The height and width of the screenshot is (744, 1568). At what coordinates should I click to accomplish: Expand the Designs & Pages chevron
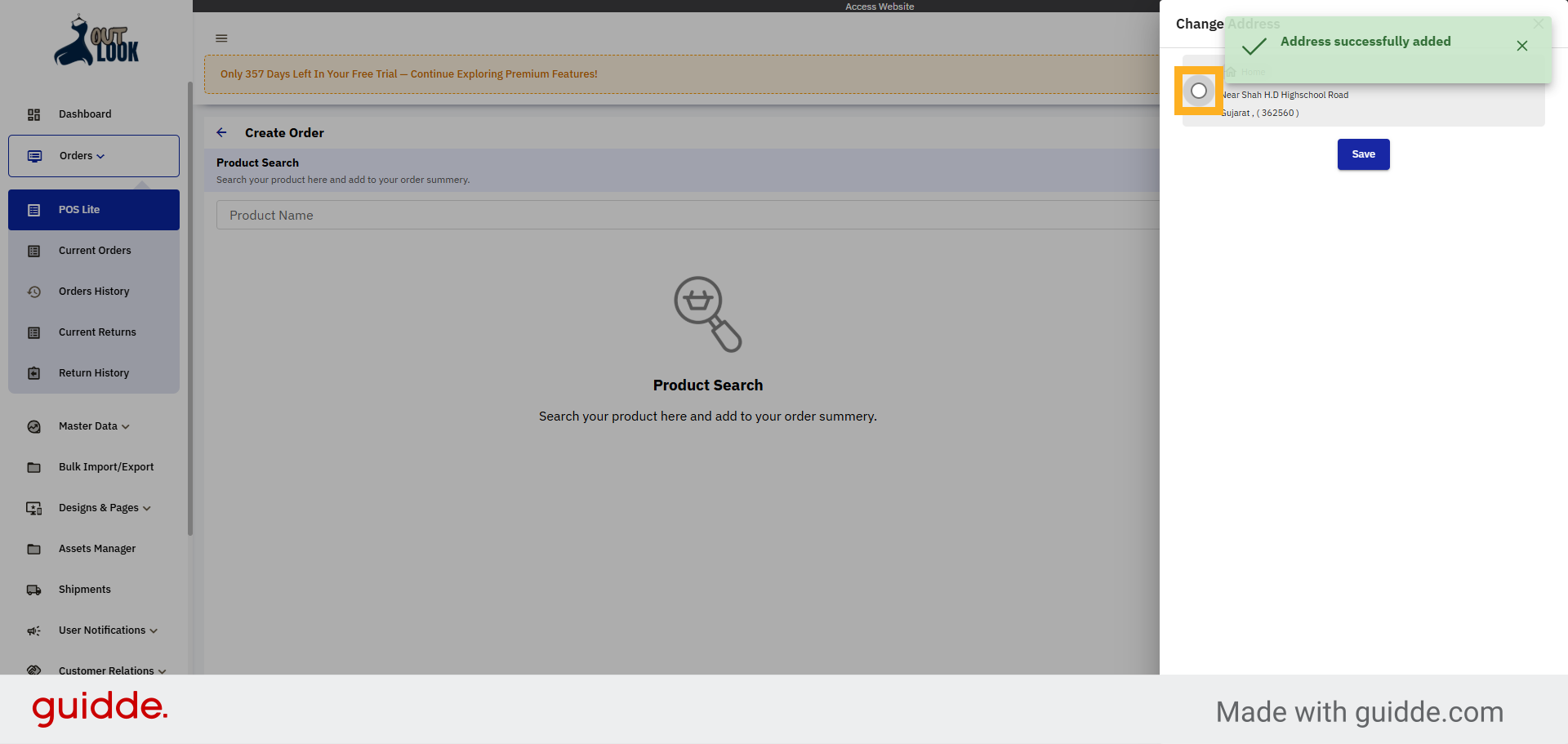click(147, 508)
